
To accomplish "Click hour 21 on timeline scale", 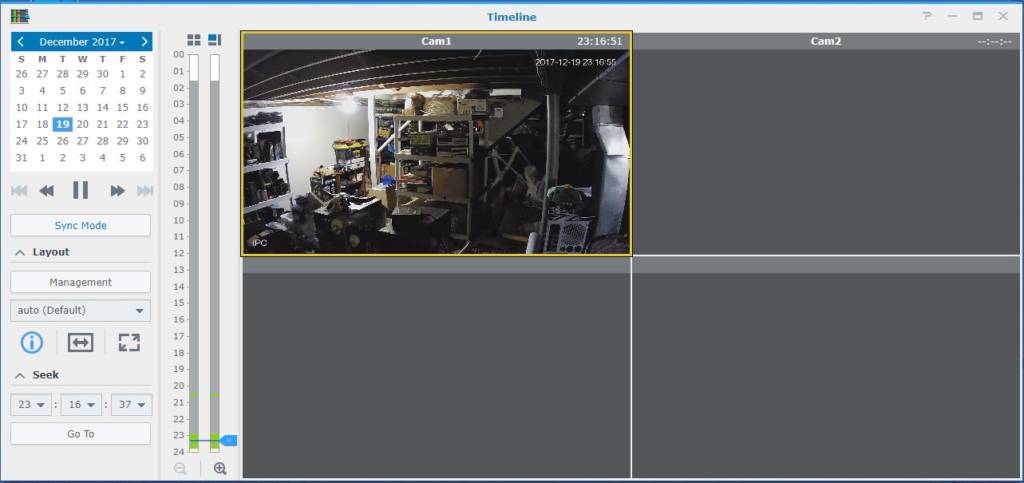I will click(x=179, y=402).
